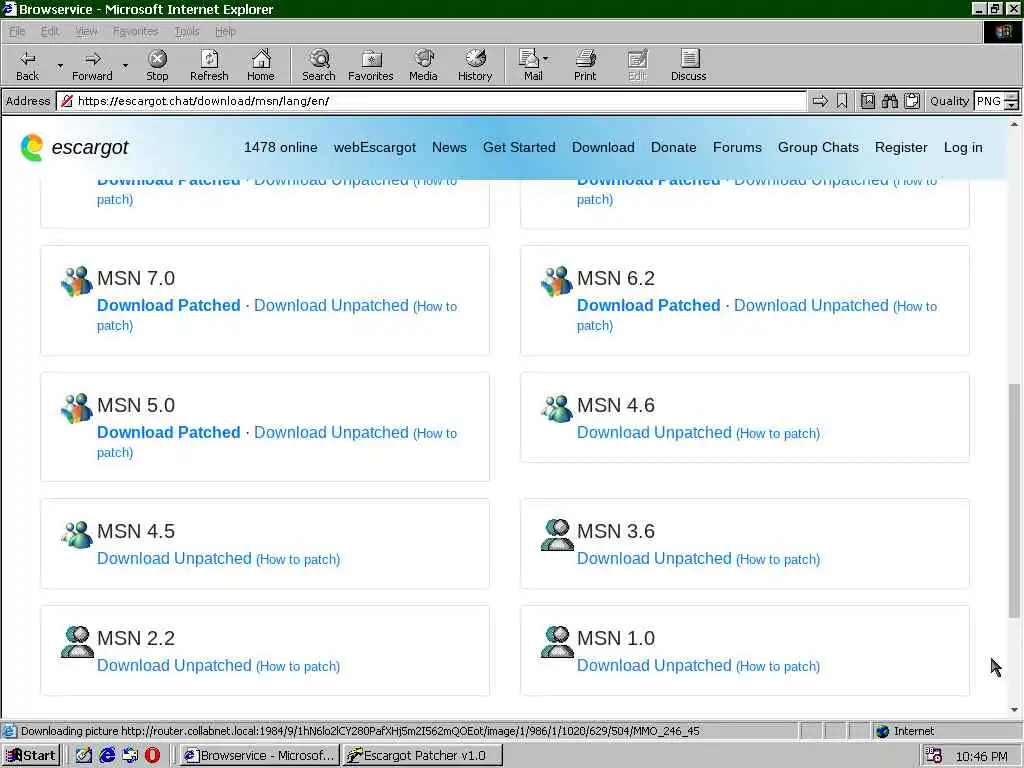The width and height of the screenshot is (1024, 768).
Task: Click the scheduler icon in the system tray
Action: [x=934, y=755]
